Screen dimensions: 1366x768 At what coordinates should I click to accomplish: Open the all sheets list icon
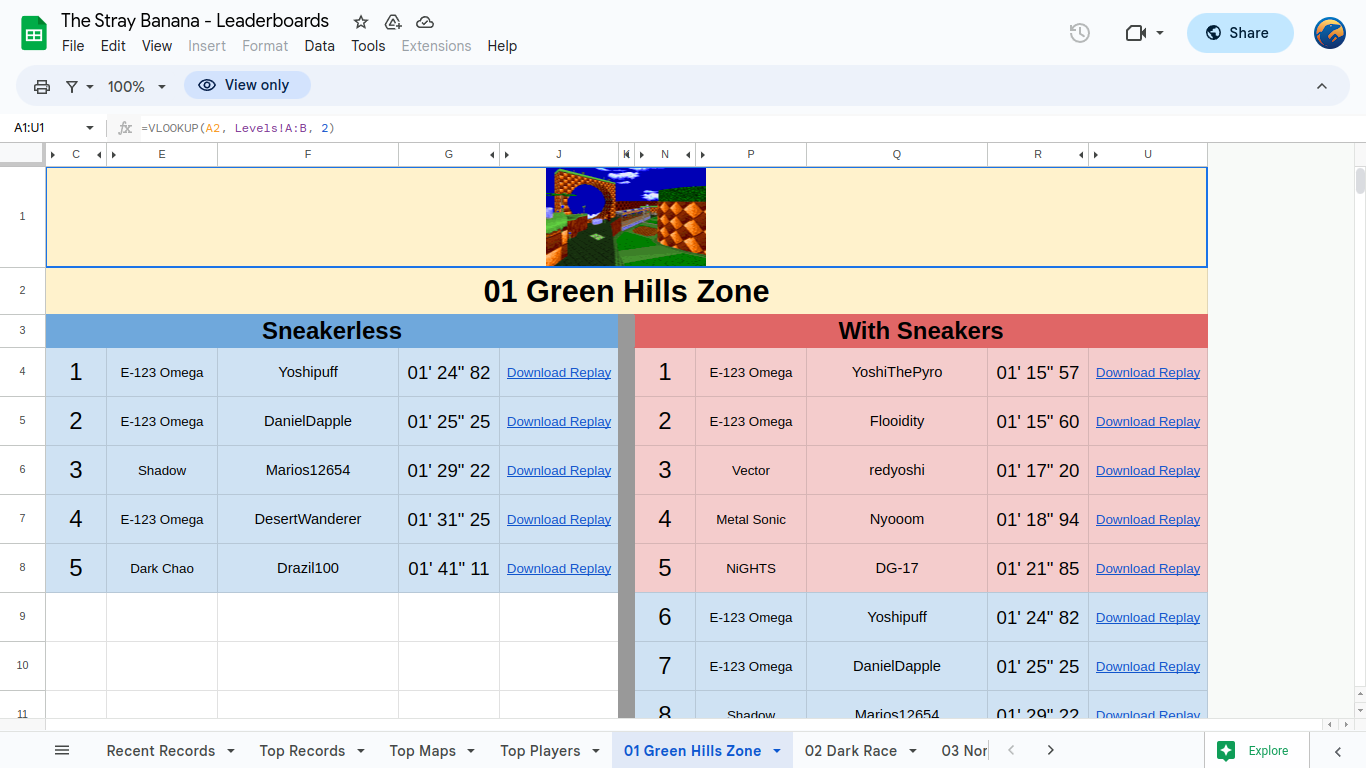pos(62,750)
